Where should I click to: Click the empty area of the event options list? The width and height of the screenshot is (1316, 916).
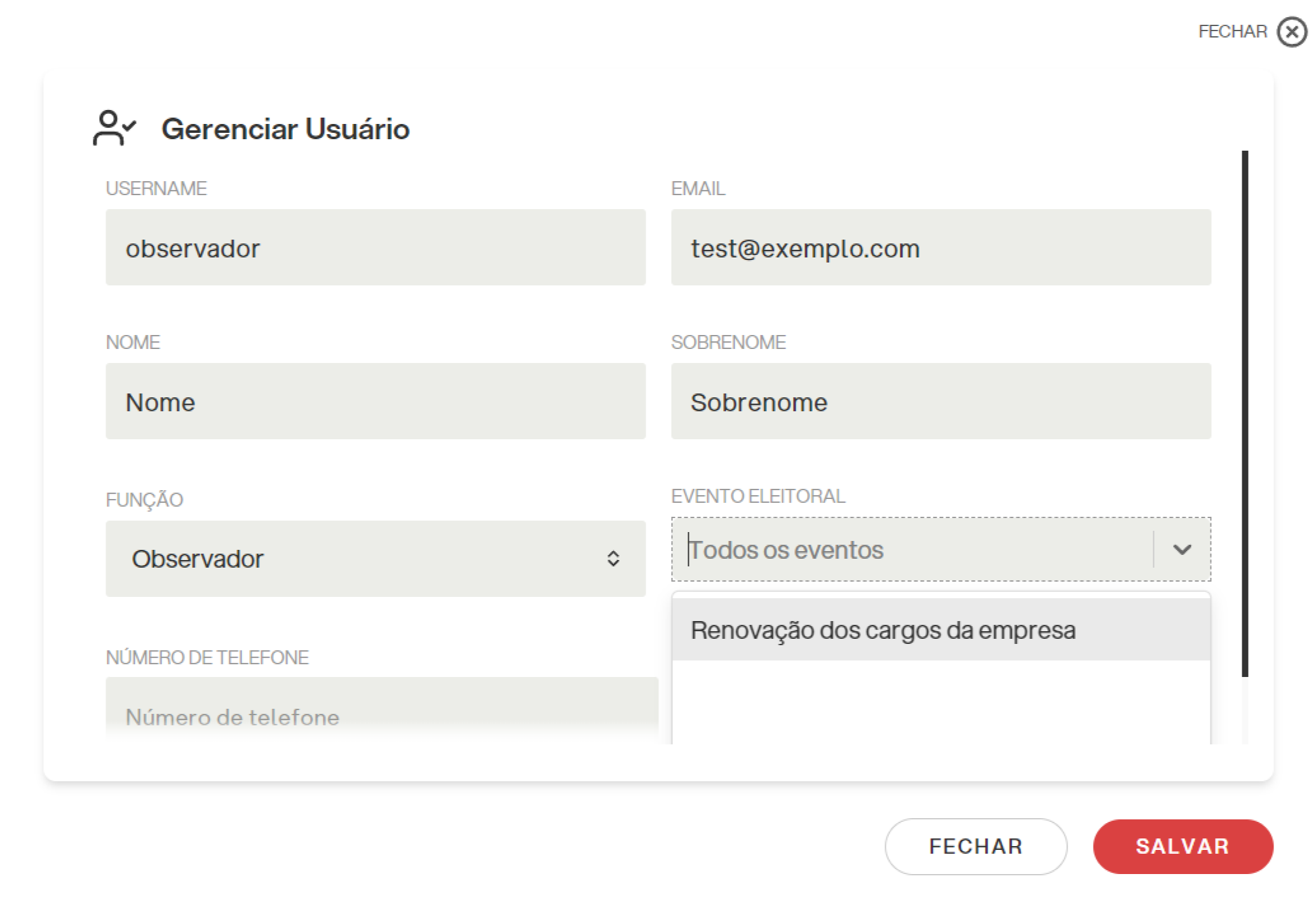click(941, 702)
